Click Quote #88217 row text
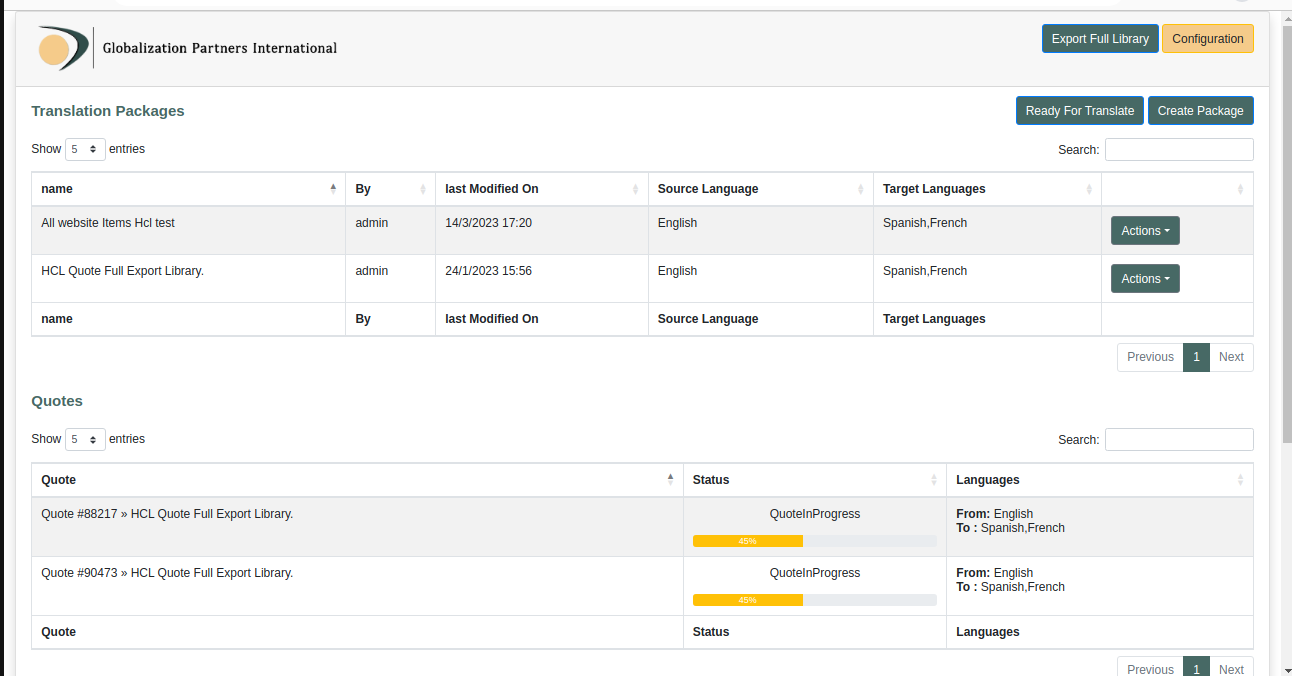 coord(167,514)
